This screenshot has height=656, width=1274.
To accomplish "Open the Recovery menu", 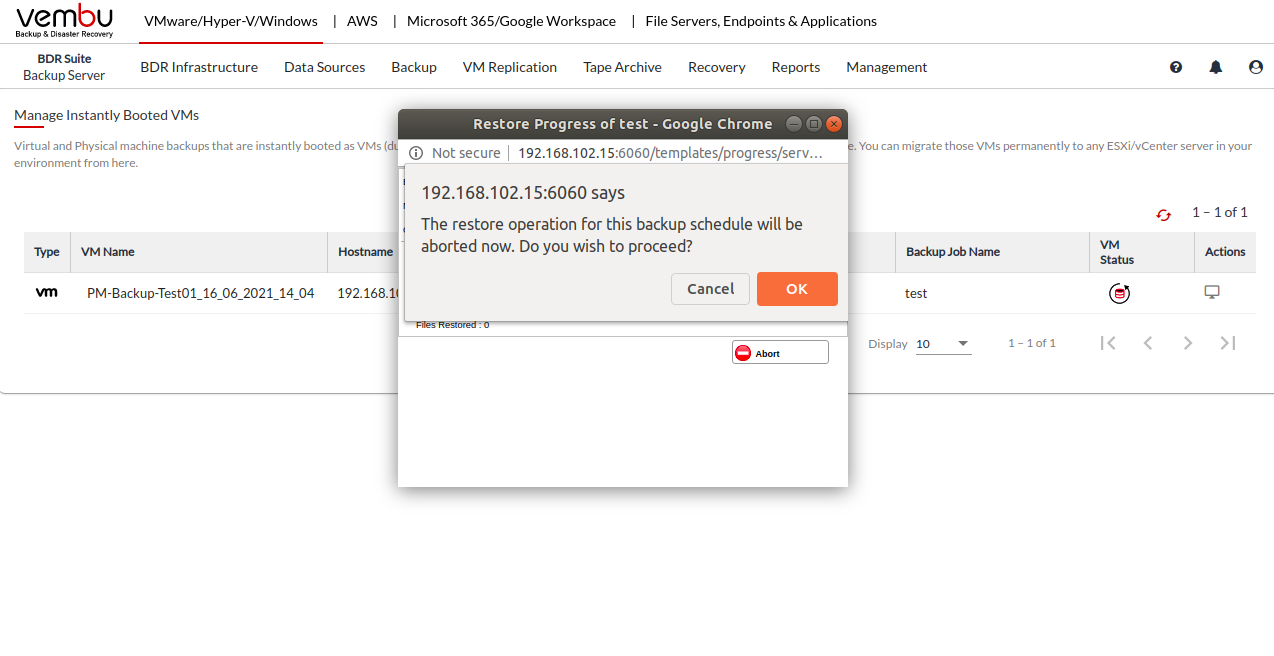I will 716,67.
